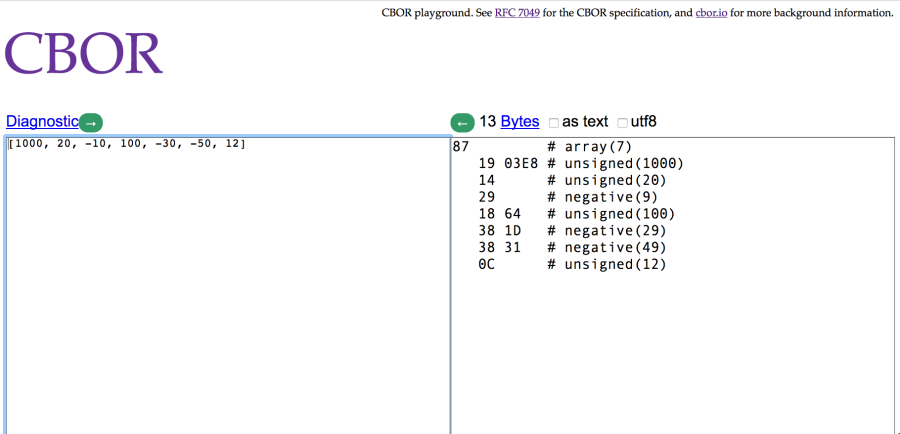Open the RFC 7049 specification link
Viewport: 900px width, 434px height.
517,13
